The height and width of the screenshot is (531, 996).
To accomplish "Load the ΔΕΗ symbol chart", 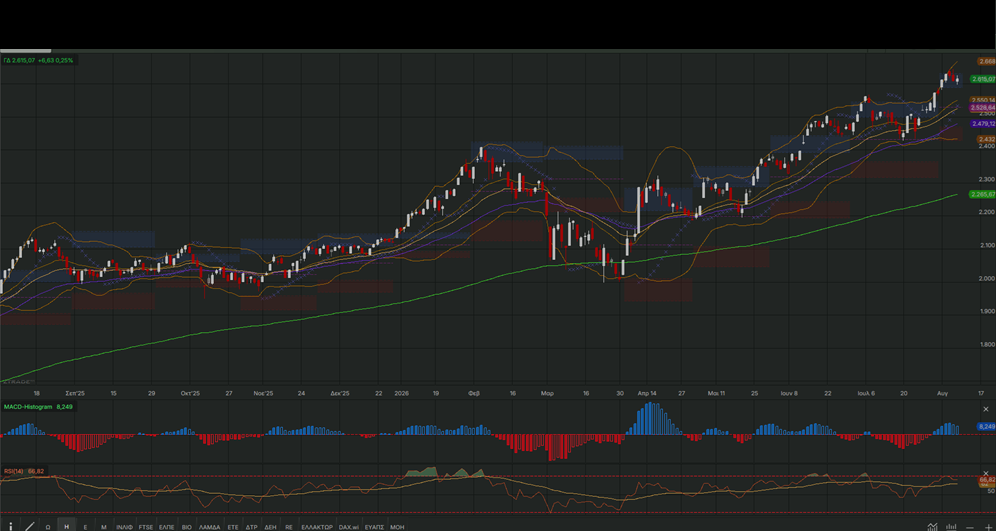I will 271,527.
